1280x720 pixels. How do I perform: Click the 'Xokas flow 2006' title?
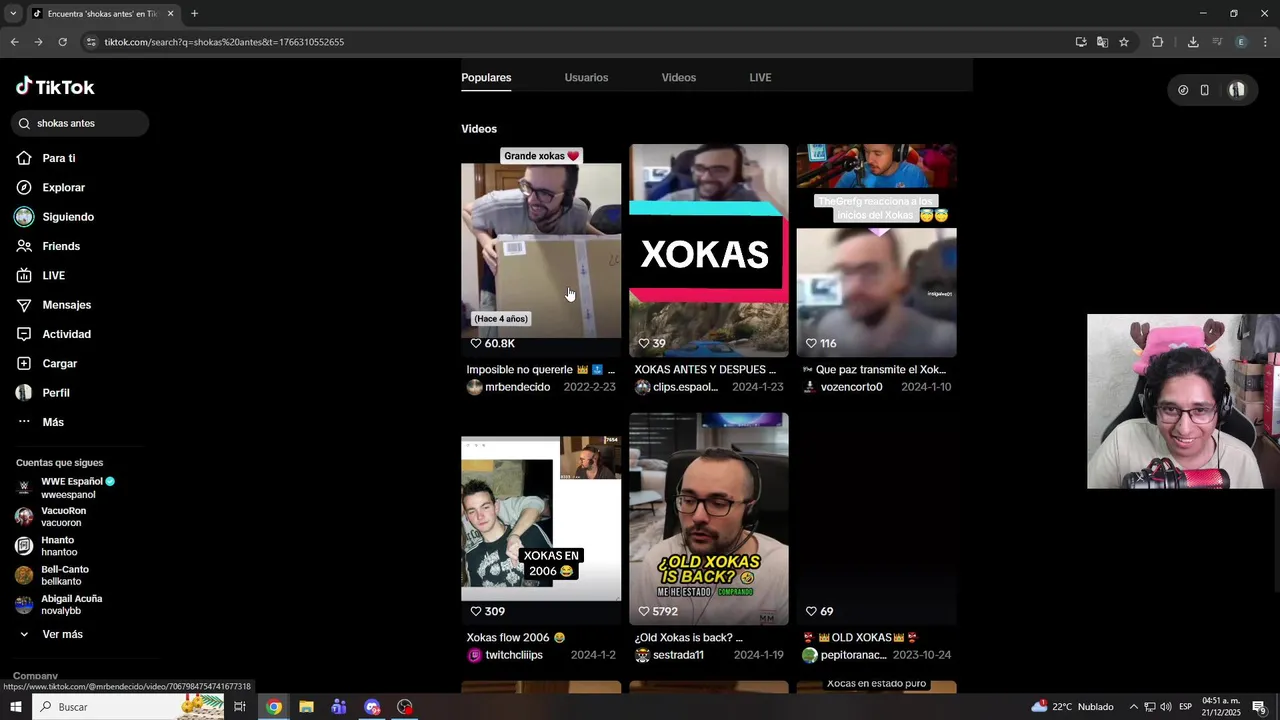(x=516, y=637)
